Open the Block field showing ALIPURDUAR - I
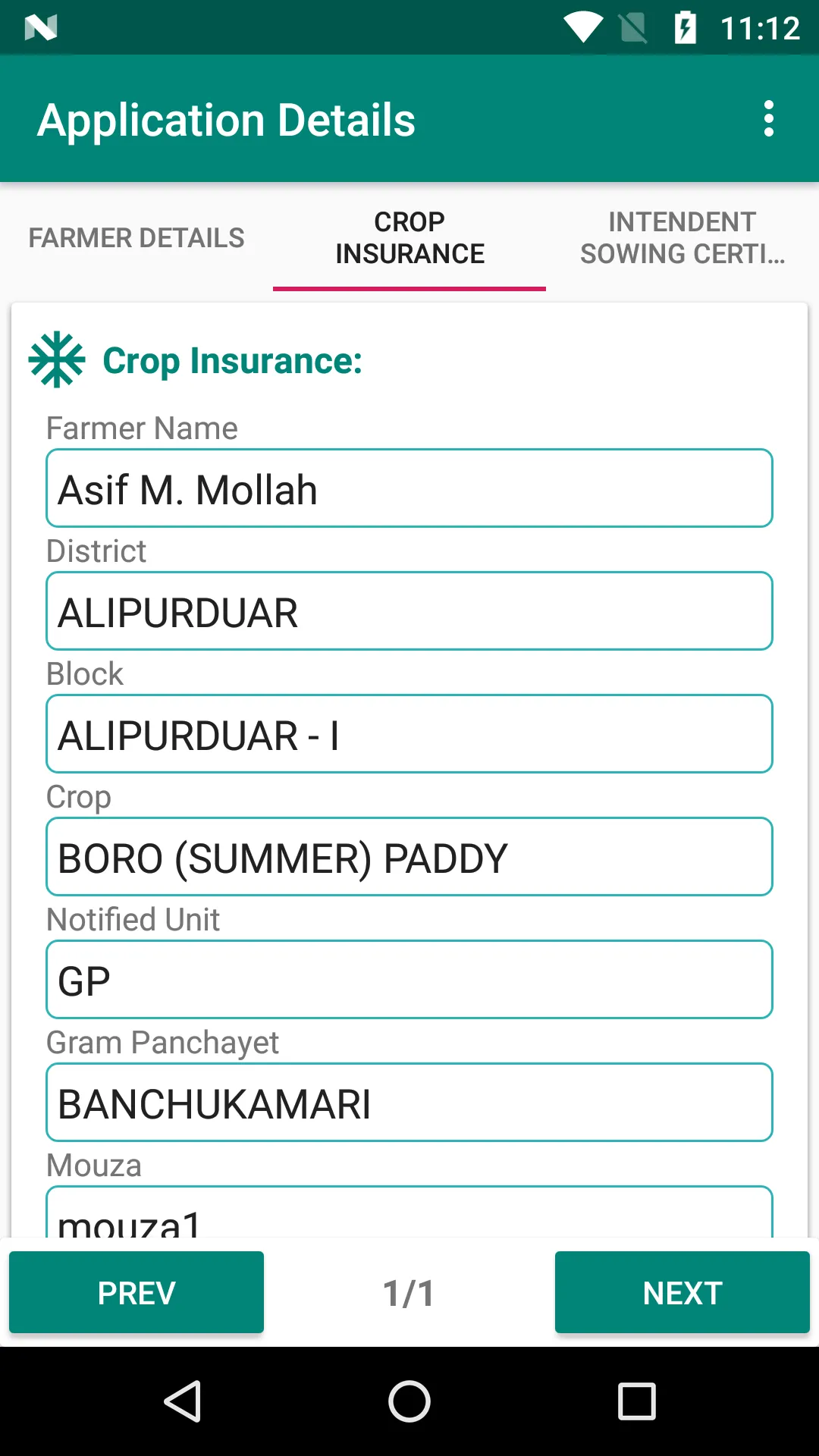819x1456 pixels. (409, 734)
